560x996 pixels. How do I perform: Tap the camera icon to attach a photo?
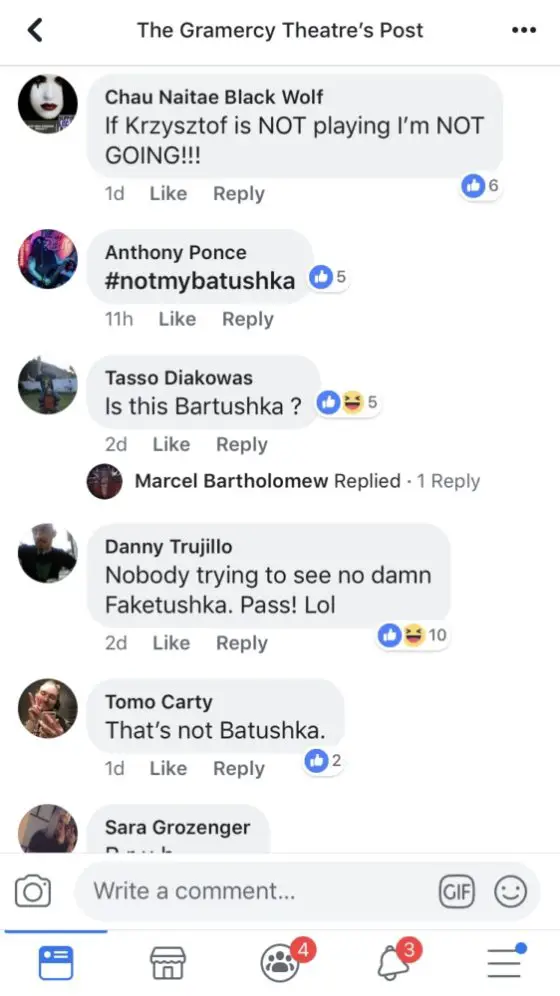32,891
